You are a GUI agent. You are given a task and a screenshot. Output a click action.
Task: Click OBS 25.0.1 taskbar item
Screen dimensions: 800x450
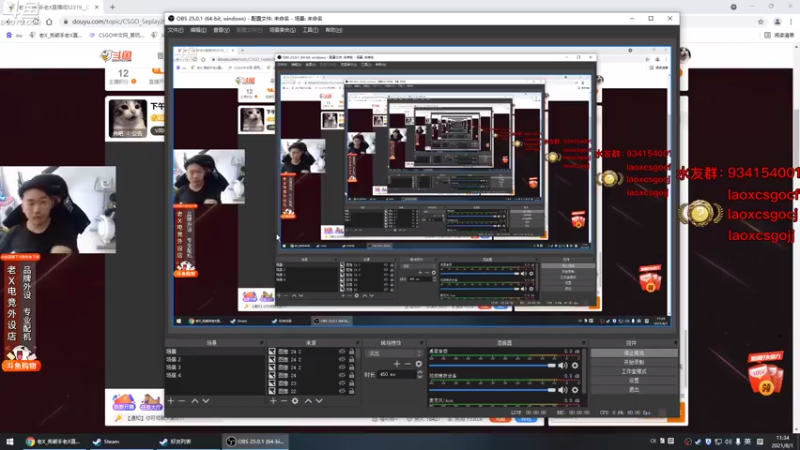point(255,441)
